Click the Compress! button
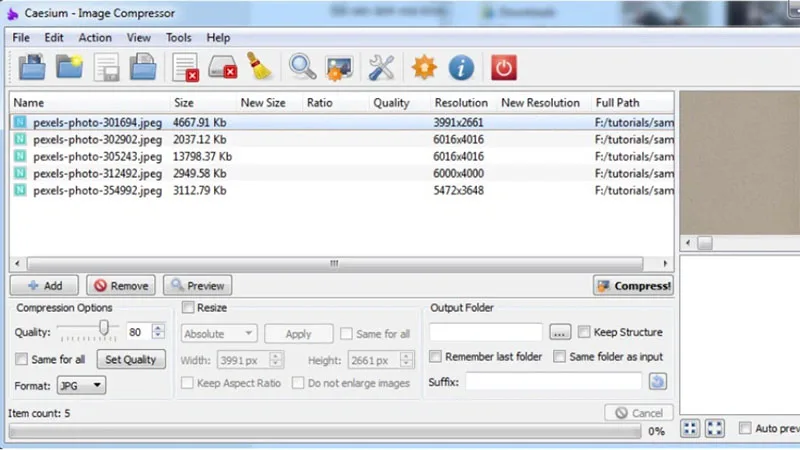This screenshot has height=450, width=800. coord(633,285)
